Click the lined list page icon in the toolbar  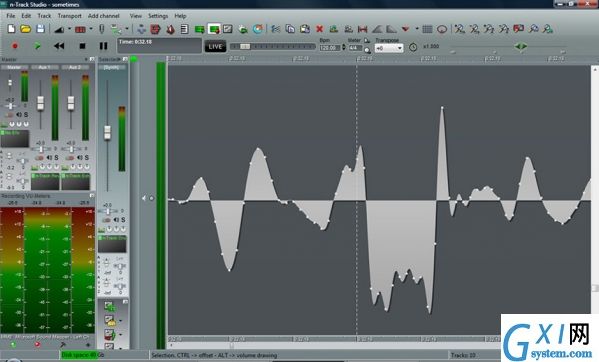tap(185, 29)
